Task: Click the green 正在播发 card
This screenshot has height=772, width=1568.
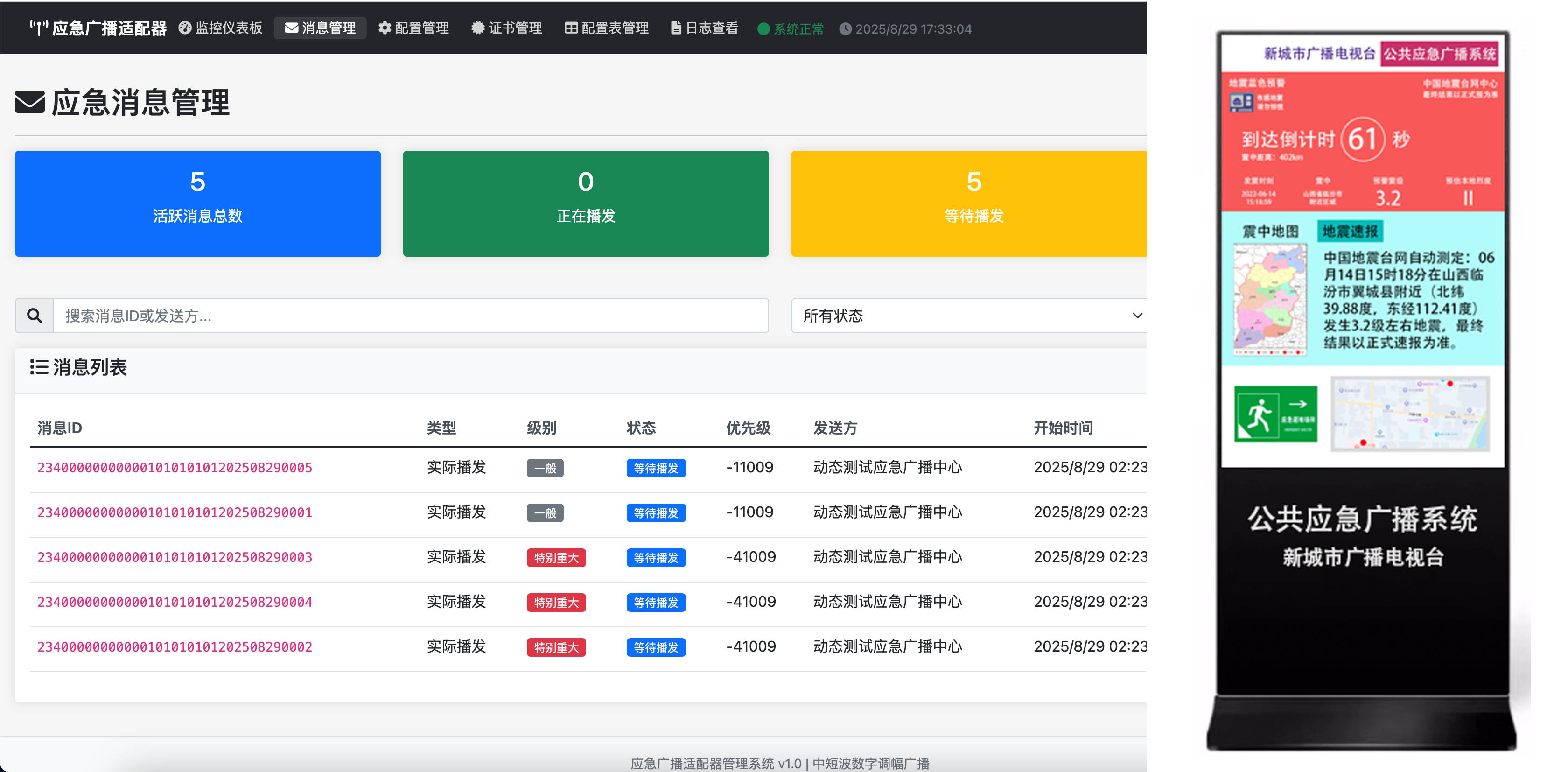Action: click(x=586, y=204)
